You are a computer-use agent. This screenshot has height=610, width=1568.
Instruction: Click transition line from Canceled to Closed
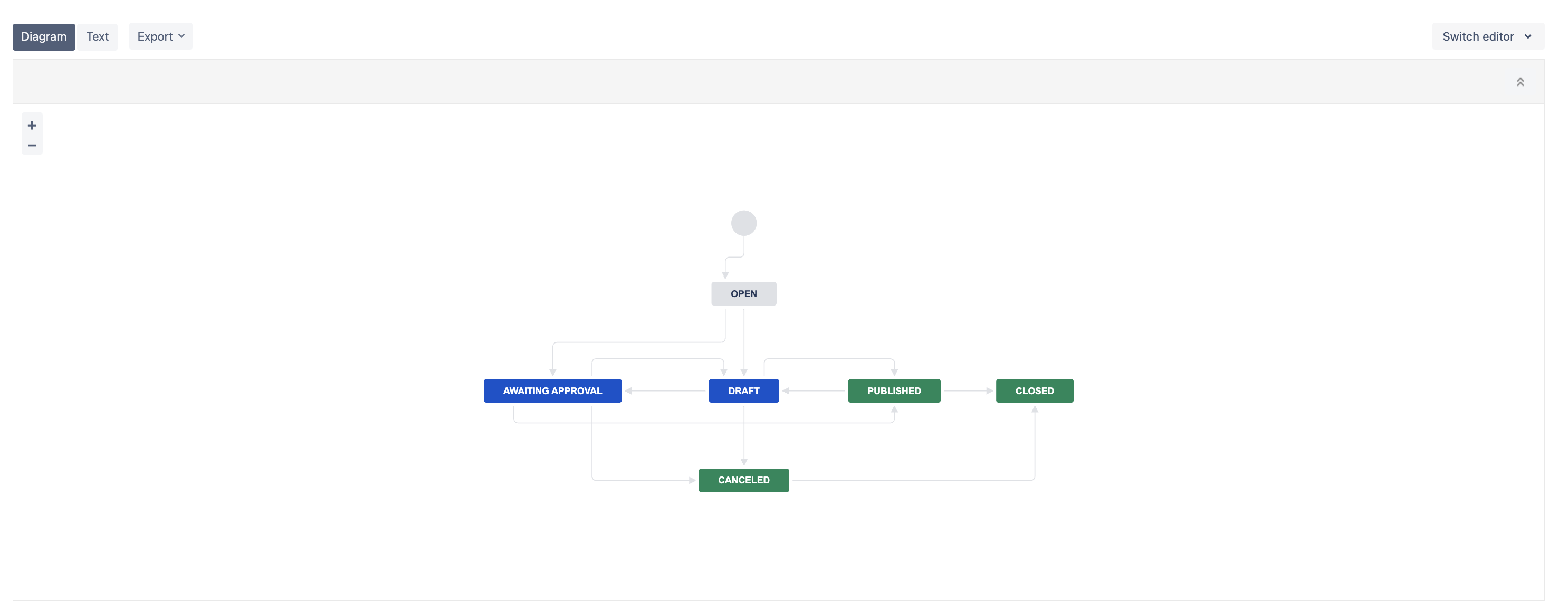pyautogui.click(x=913, y=480)
